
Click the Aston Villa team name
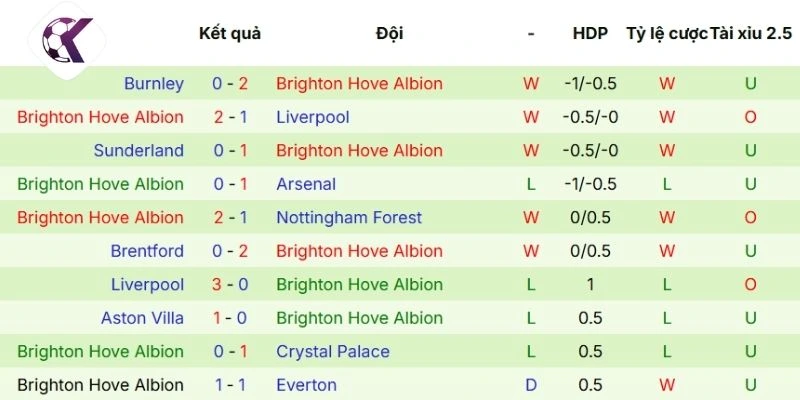142,318
